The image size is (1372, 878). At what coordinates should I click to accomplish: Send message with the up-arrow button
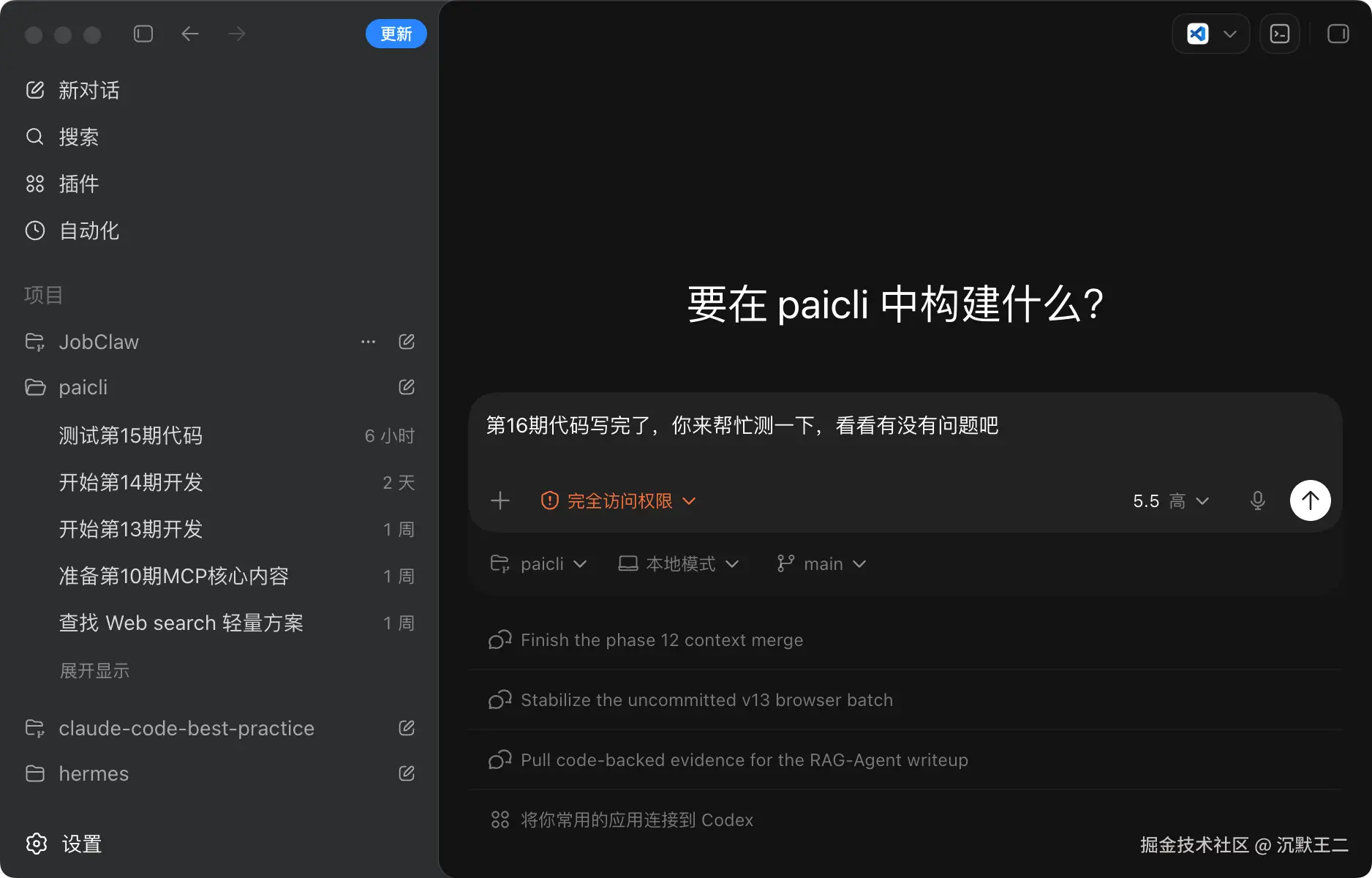click(1311, 500)
